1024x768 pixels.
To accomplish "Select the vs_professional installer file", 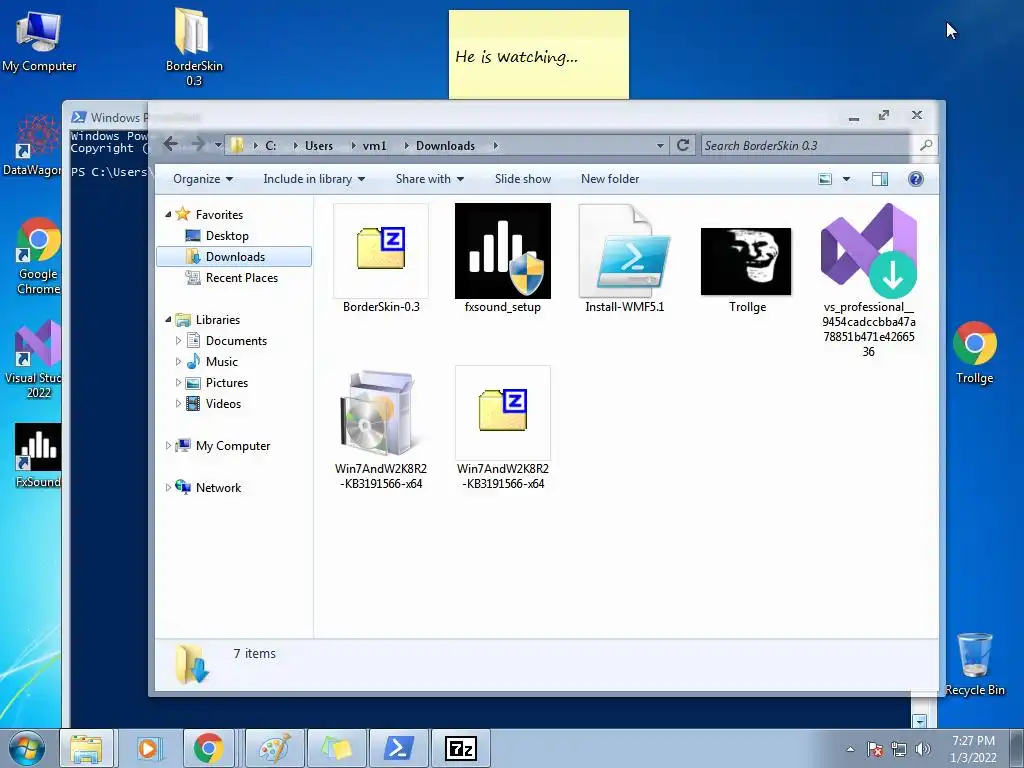I will tap(869, 281).
